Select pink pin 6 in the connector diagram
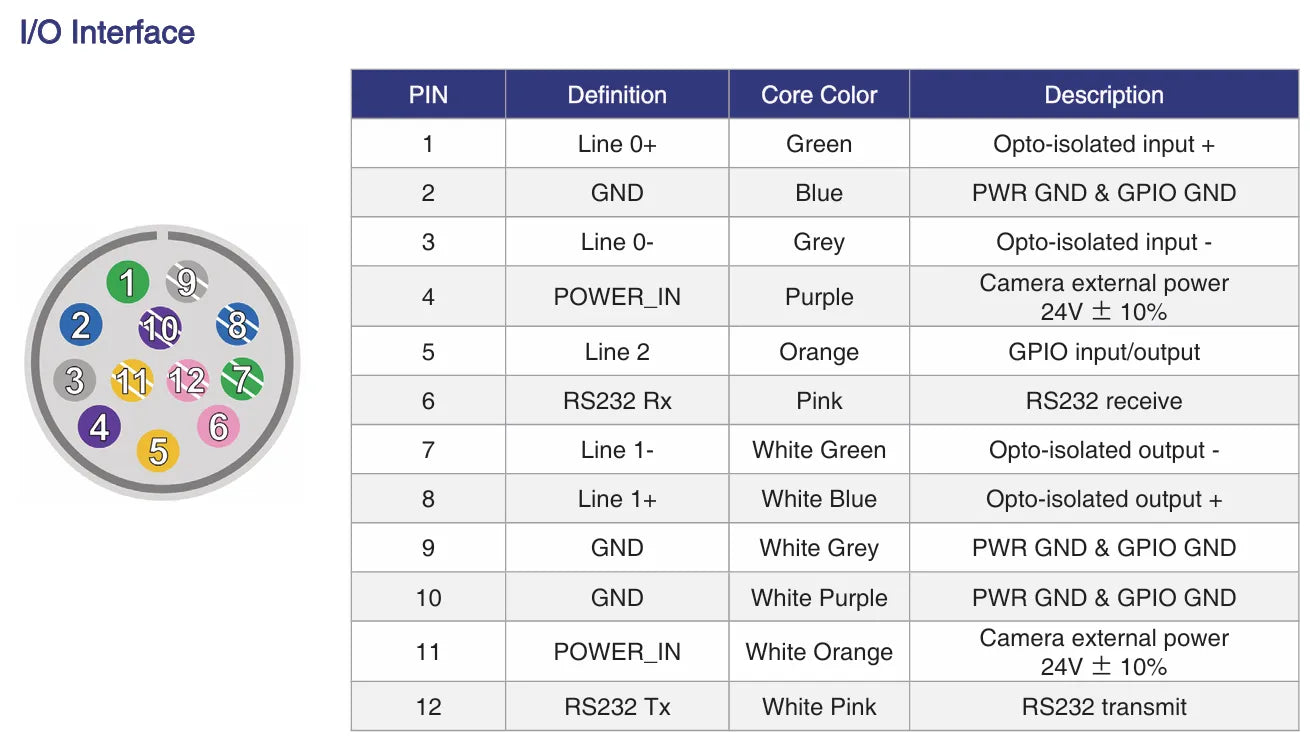This screenshot has width=1310, height=740. [x=218, y=426]
